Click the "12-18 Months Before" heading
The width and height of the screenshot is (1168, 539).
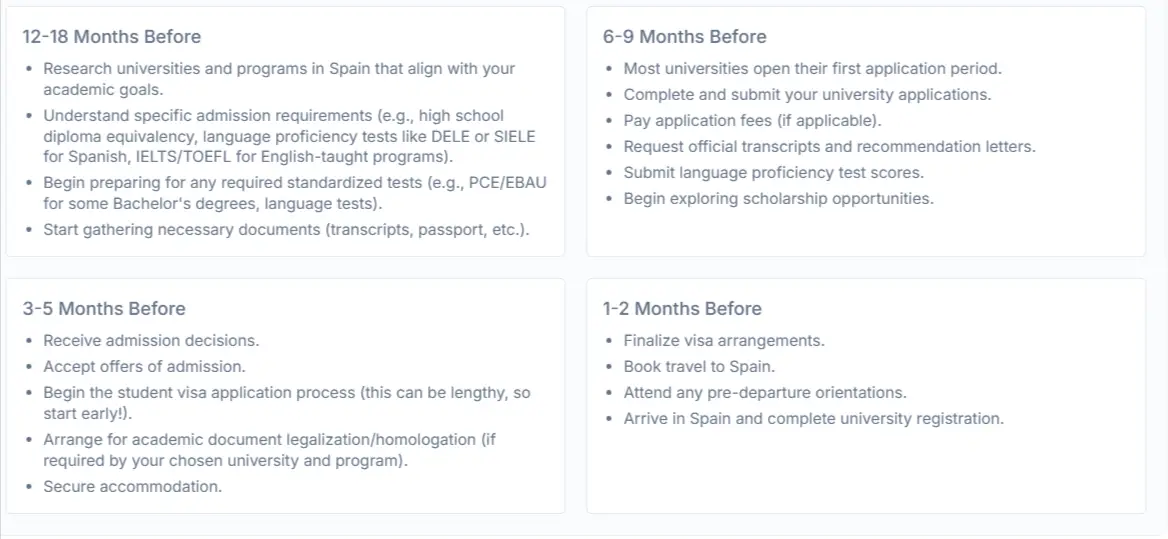(111, 37)
